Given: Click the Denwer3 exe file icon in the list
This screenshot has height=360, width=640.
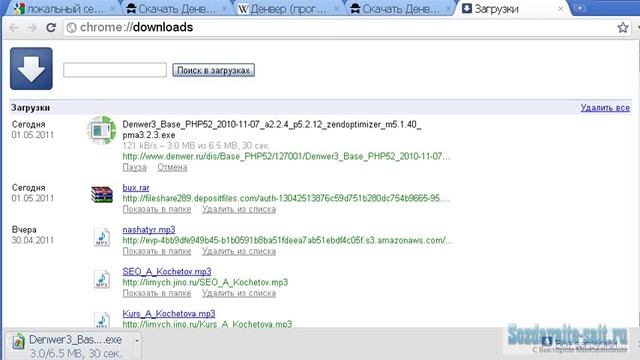Looking at the screenshot, I should [x=101, y=130].
